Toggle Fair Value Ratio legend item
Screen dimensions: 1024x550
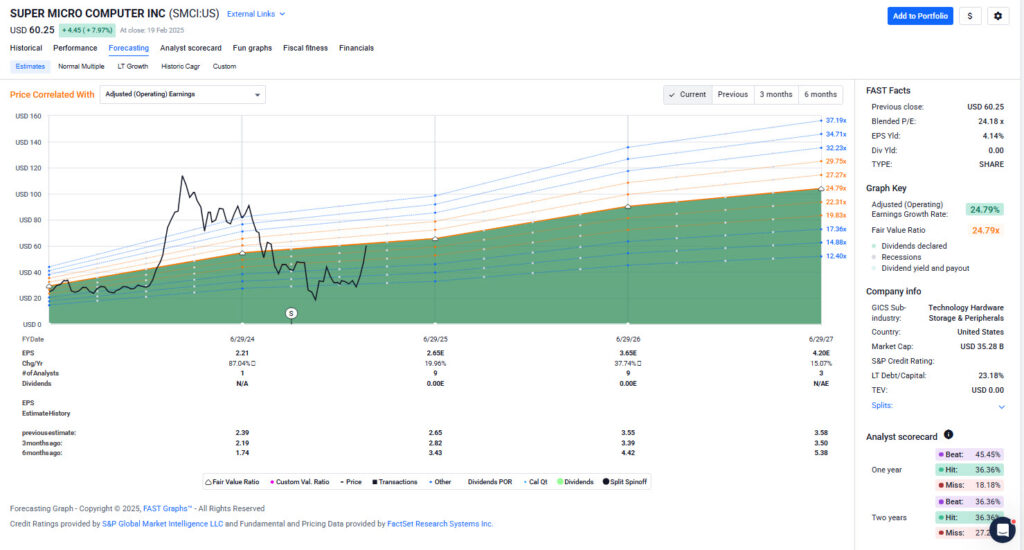232,482
